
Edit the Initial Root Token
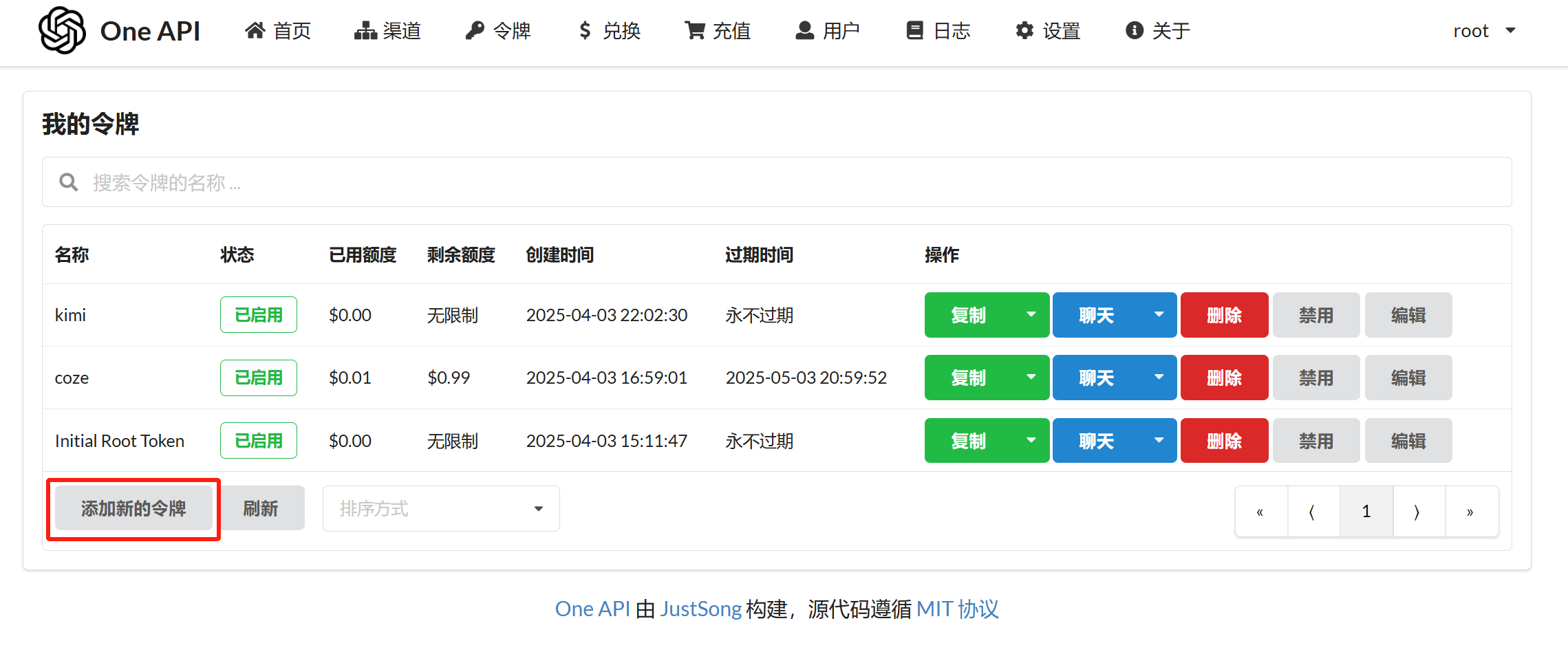1408,441
